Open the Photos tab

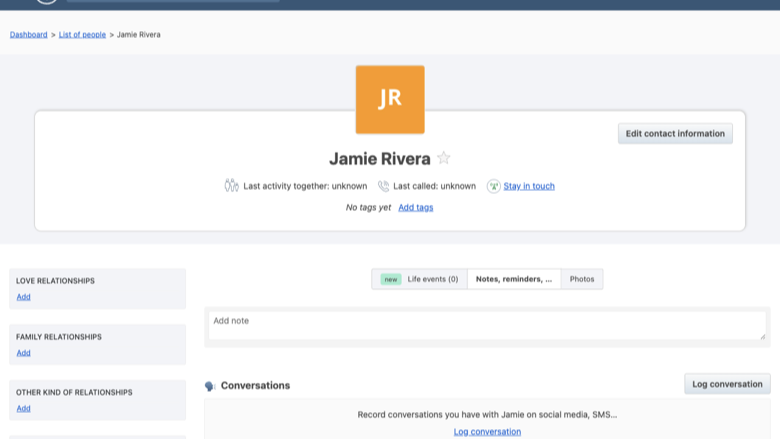pyautogui.click(x=582, y=279)
